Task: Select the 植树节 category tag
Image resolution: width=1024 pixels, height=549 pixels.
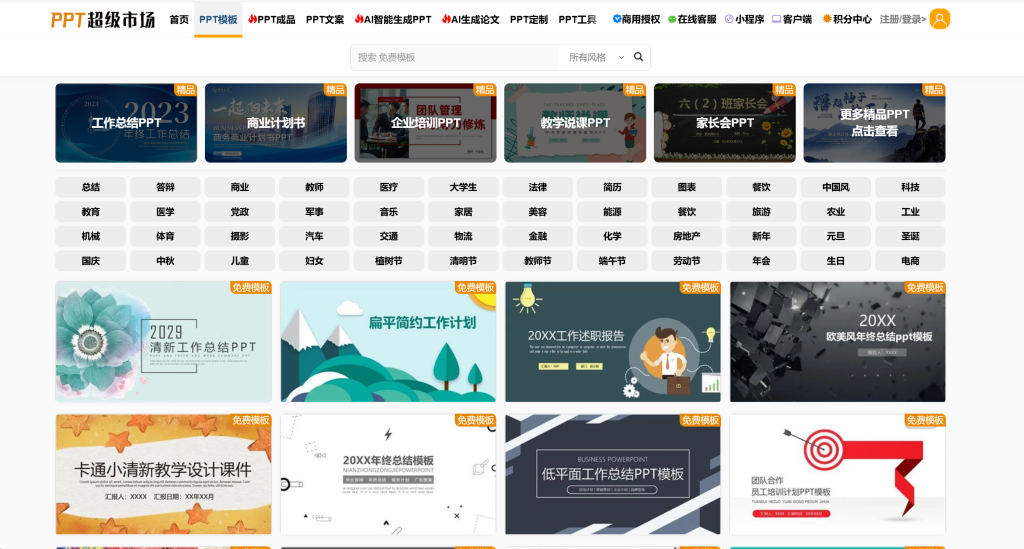Action: tap(389, 260)
